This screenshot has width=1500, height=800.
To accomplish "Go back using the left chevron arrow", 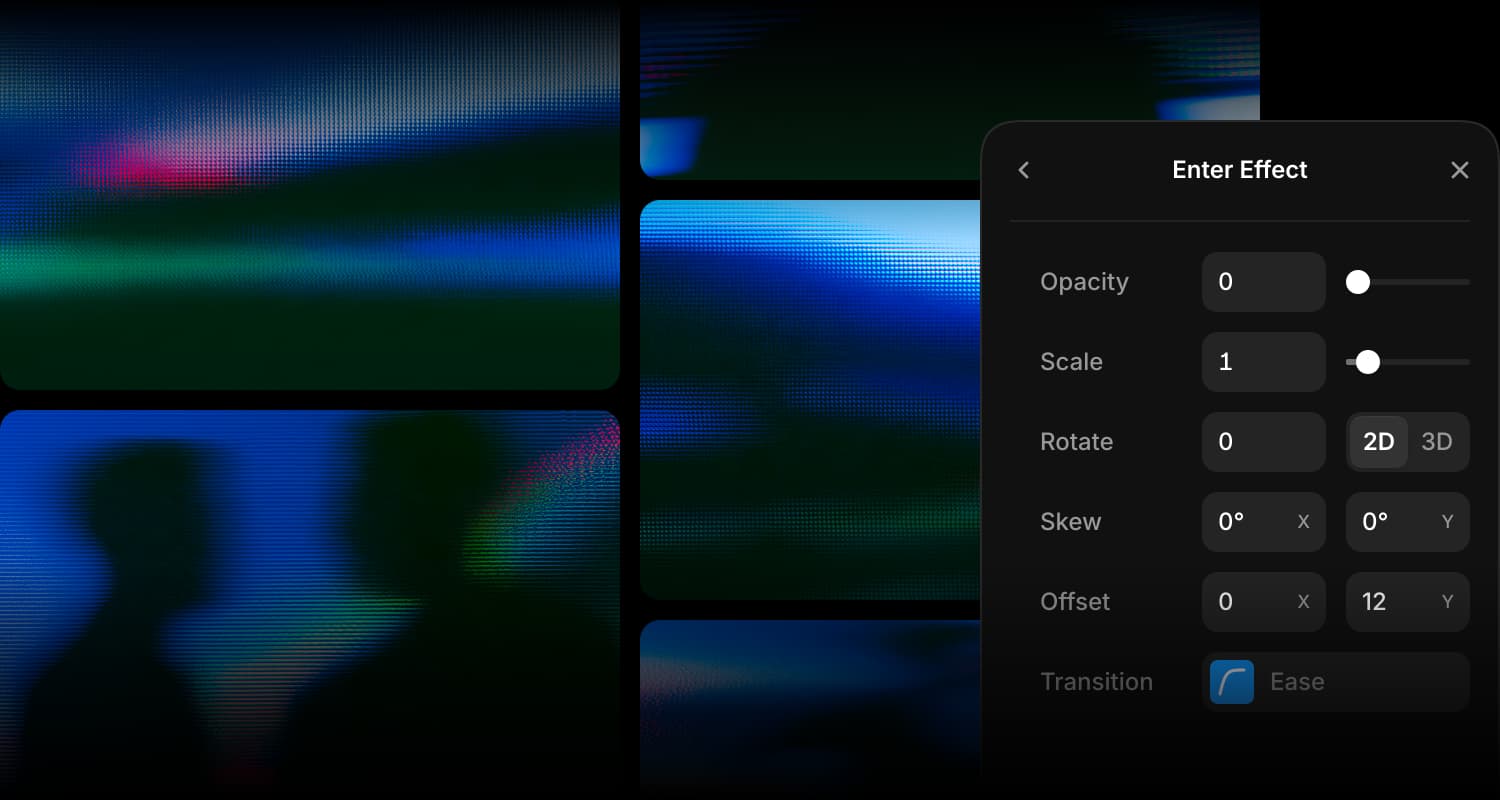I will click(x=1023, y=170).
